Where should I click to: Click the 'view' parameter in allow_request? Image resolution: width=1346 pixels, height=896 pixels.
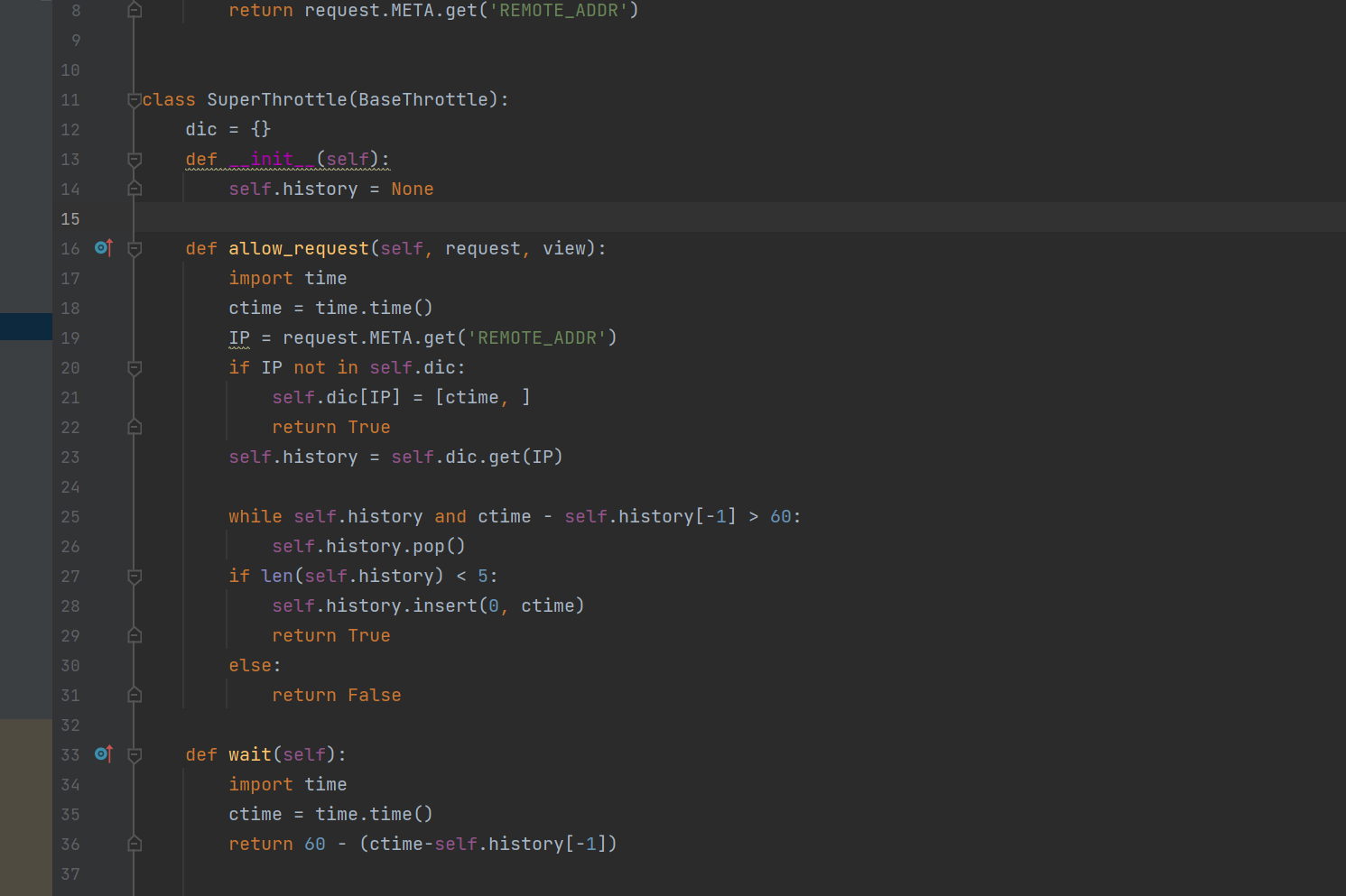click(x=564, y=248)
